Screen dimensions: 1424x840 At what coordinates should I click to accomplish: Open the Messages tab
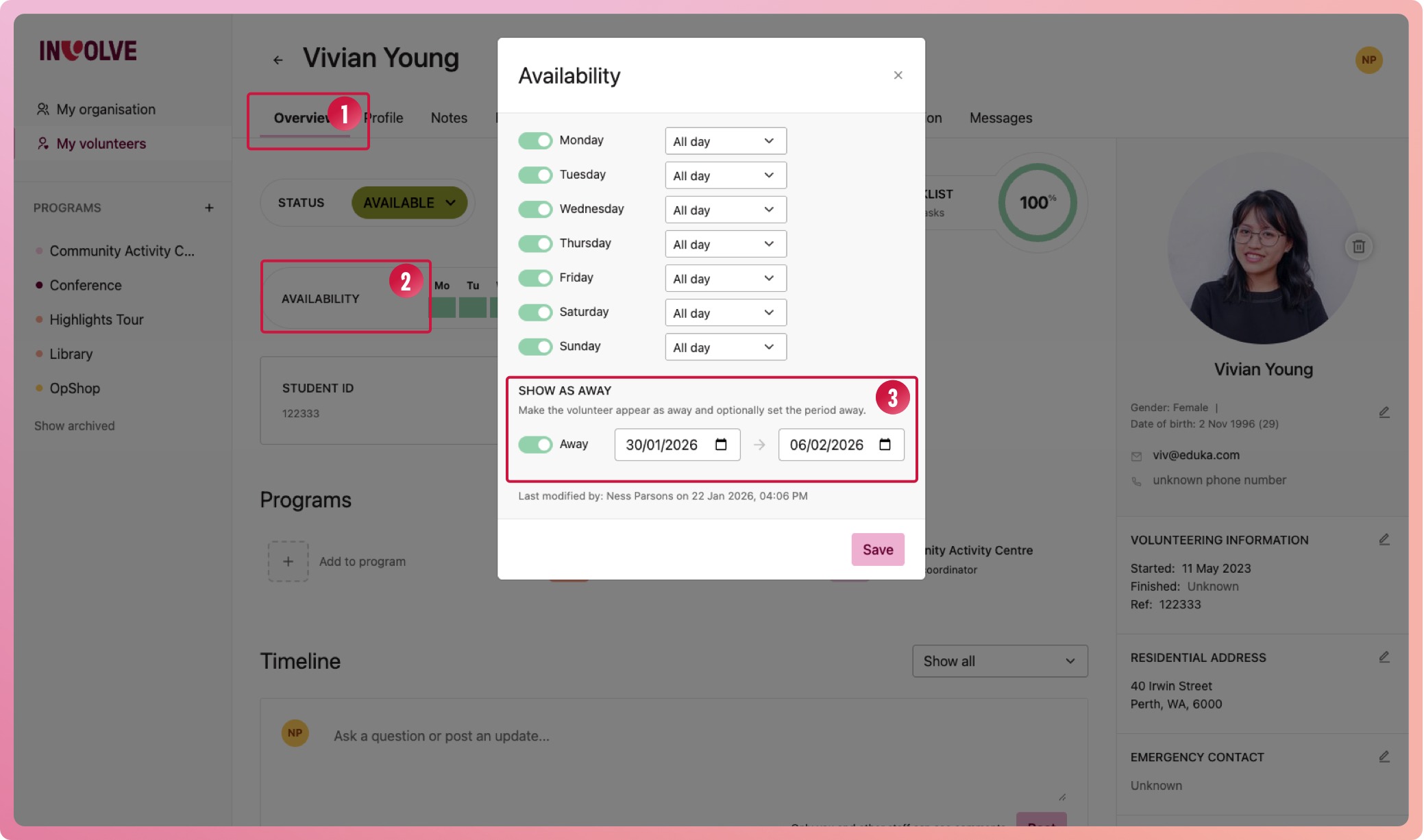click(1000, 118)
